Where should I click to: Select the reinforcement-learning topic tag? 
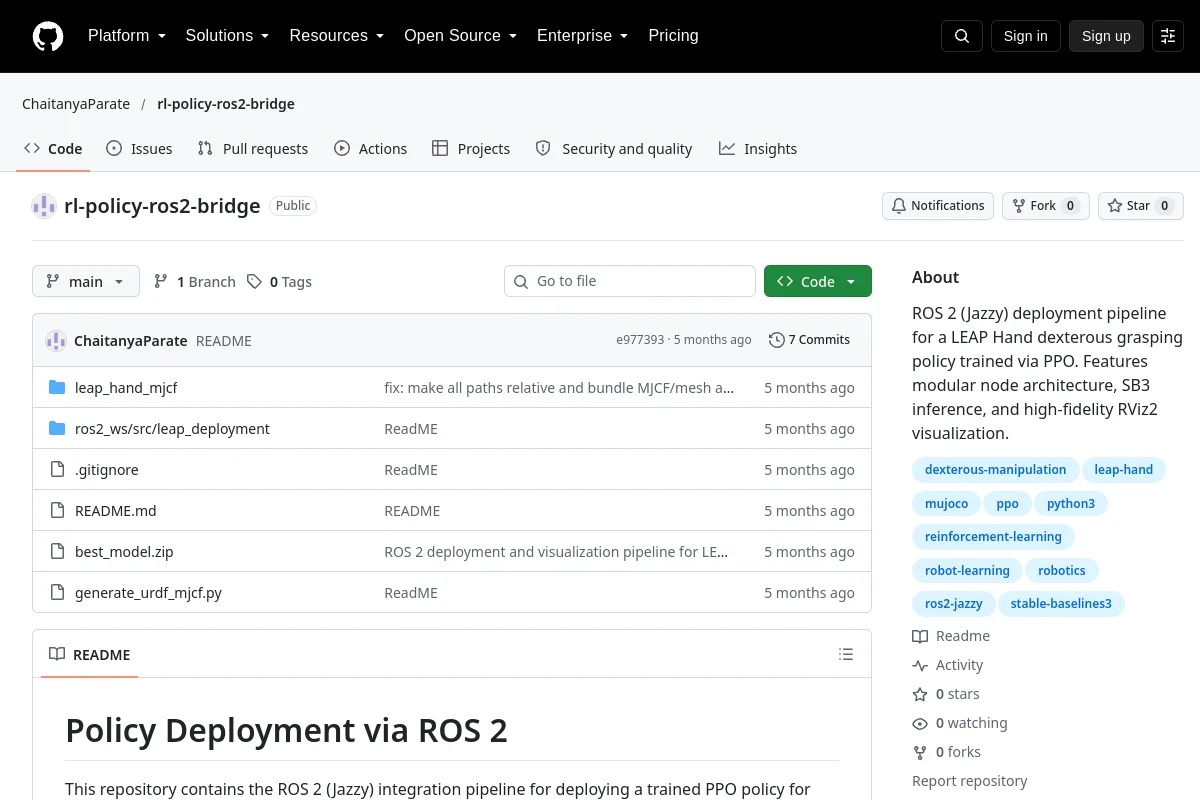point(993,537)
